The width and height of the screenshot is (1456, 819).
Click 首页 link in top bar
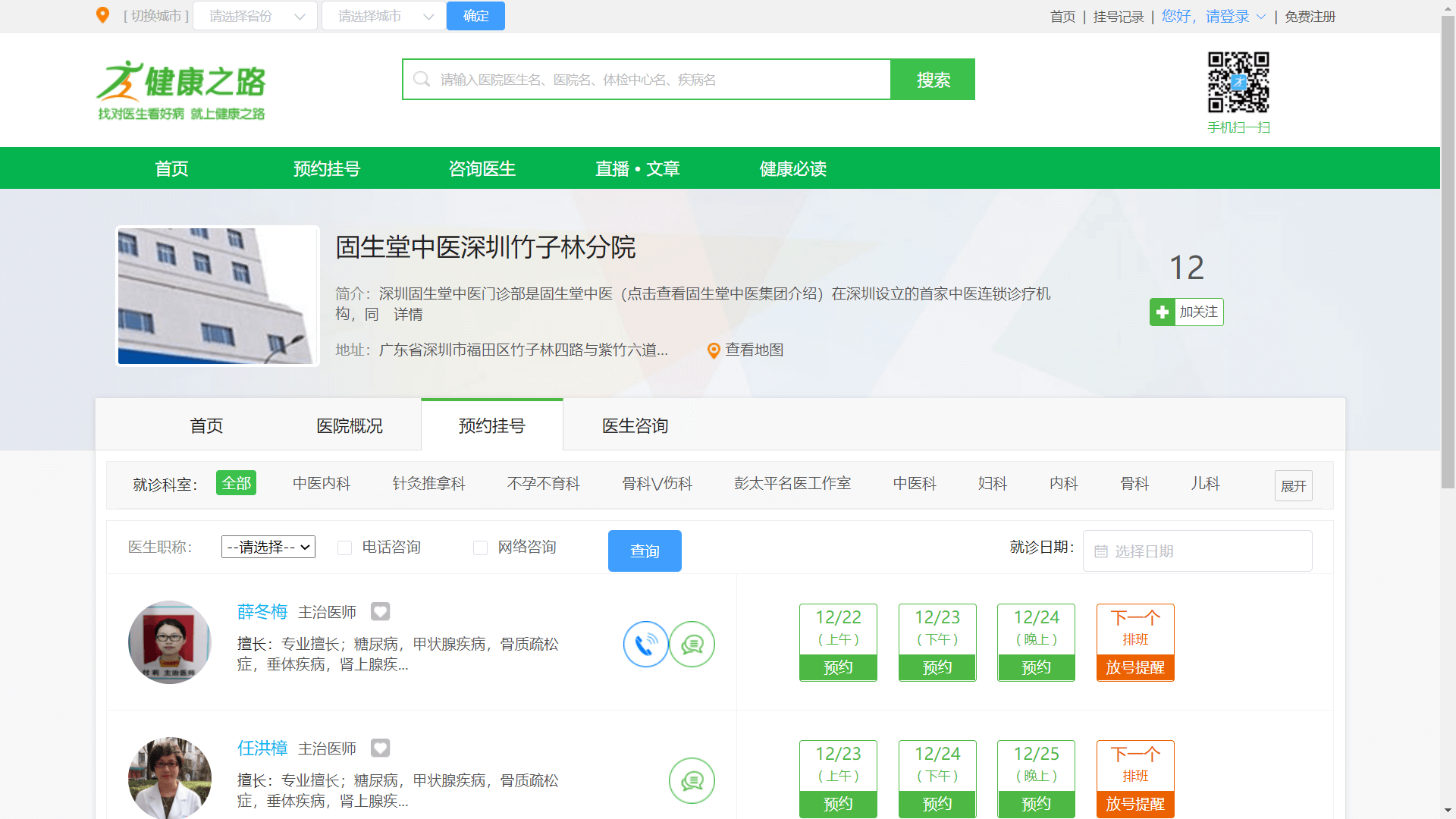(1063, 17)
